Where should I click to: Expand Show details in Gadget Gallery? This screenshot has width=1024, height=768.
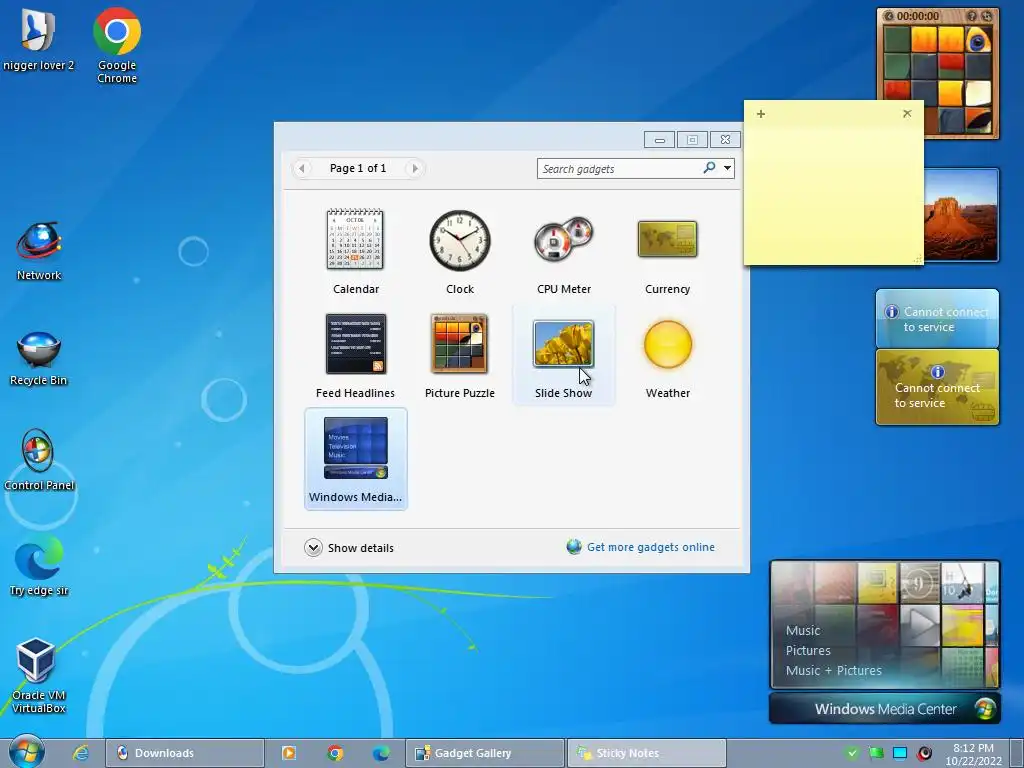coord(349,548)
